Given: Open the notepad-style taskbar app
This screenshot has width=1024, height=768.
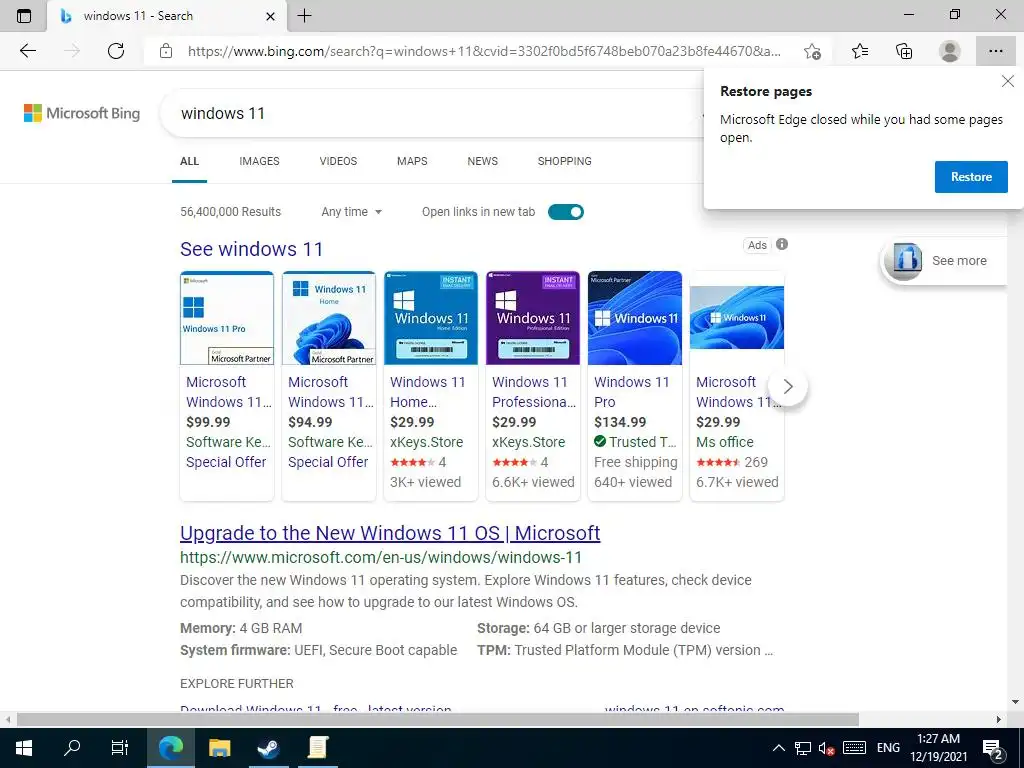Looking at the screenshot, I should (317, 748).
